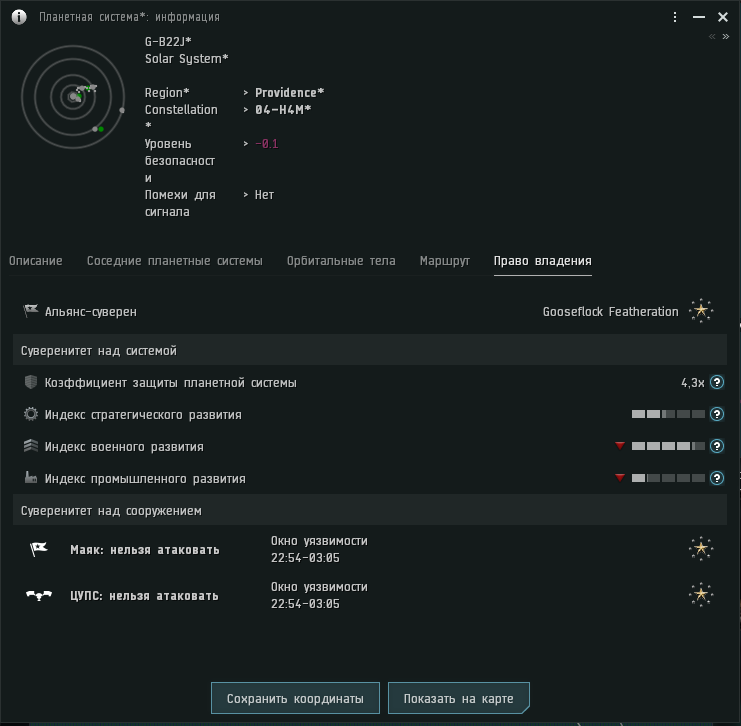Screen dimensions: 741x726
Task: Click the military development index bar
Action: 668,446
